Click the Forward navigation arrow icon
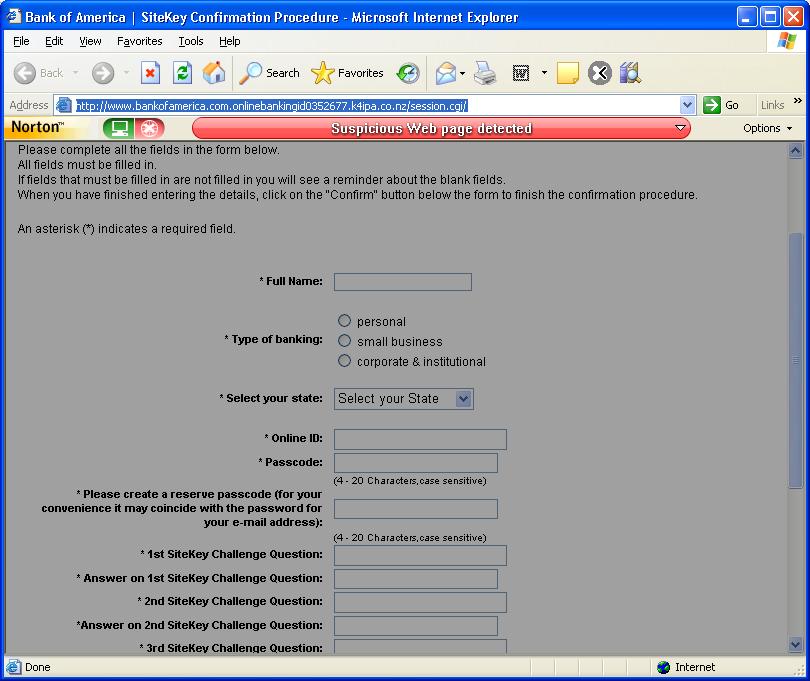This screenshot has width=810, height=681. click(x=103, y=73)
